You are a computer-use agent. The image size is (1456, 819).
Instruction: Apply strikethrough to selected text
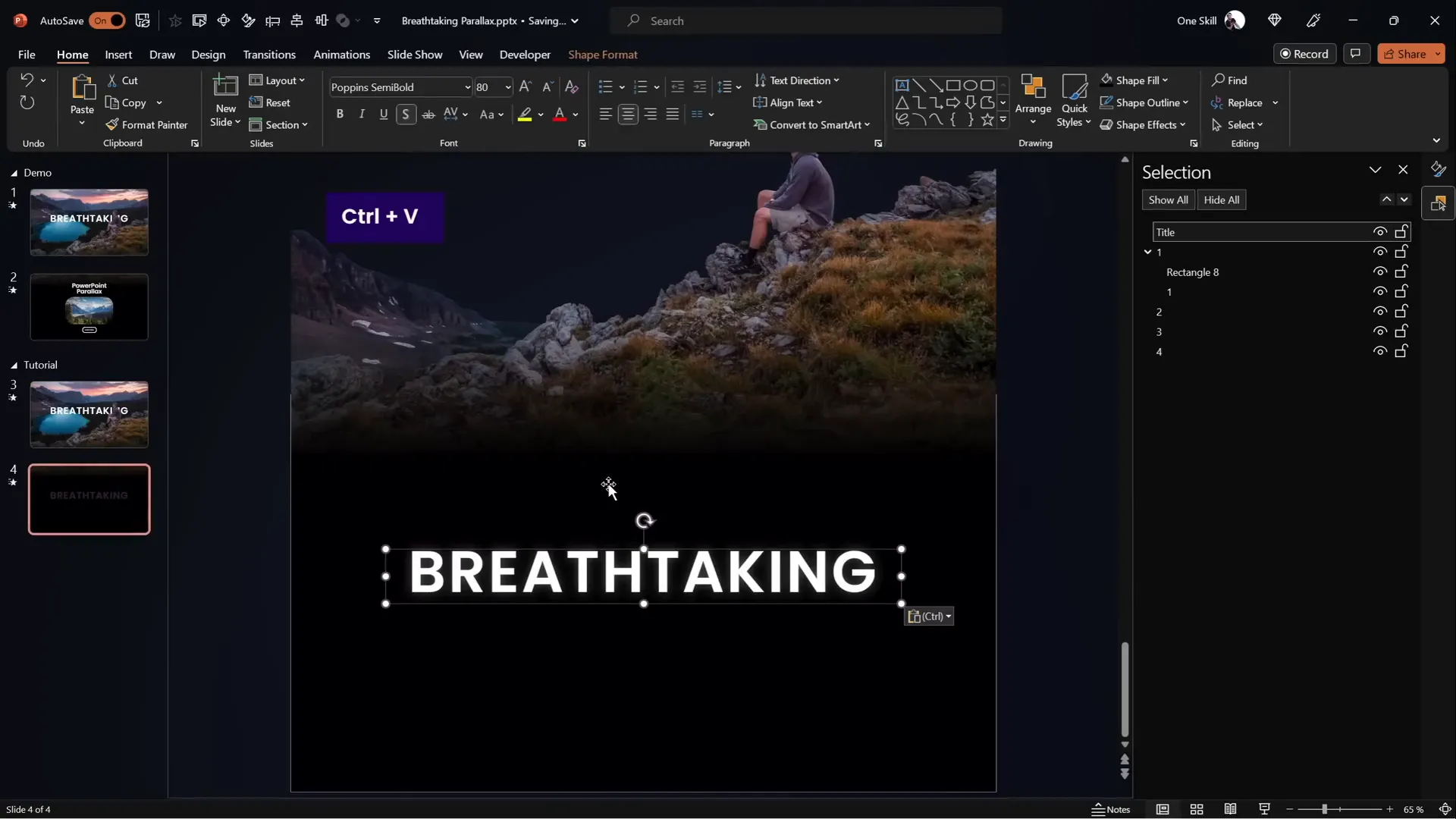point(429,115)
